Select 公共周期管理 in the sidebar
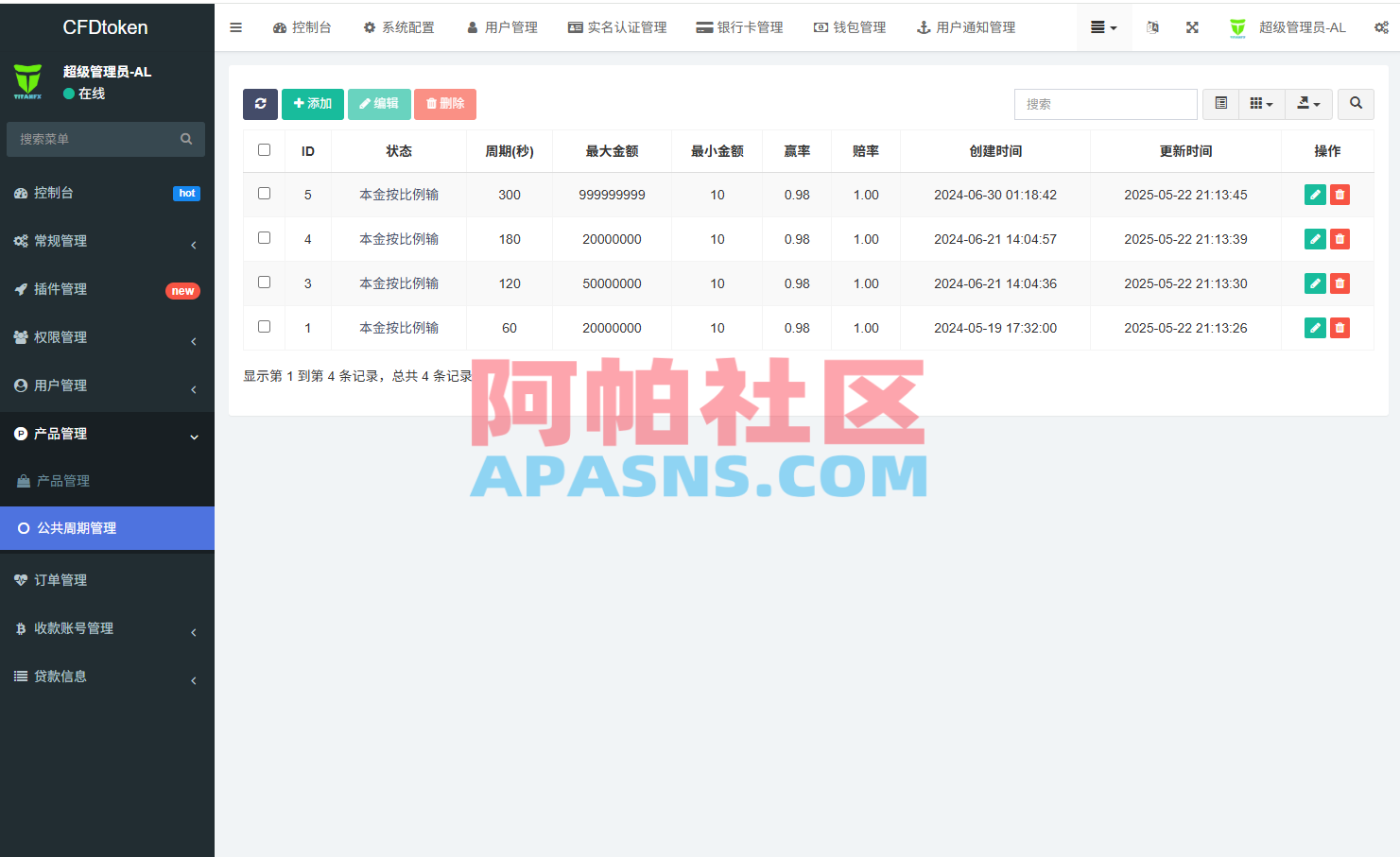The width and height of the screenshot is (1400, 857). (x=107, y=528)
